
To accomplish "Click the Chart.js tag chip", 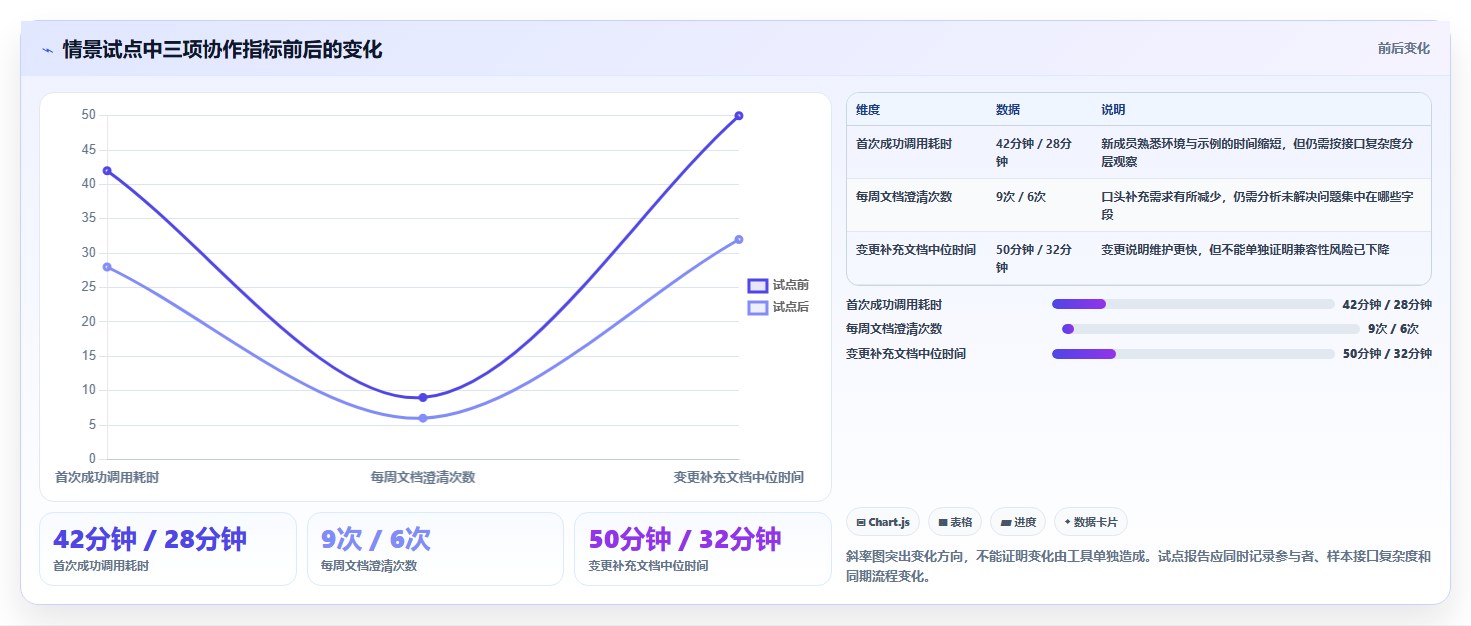I will pyautogui.click(x=883, y=522).
